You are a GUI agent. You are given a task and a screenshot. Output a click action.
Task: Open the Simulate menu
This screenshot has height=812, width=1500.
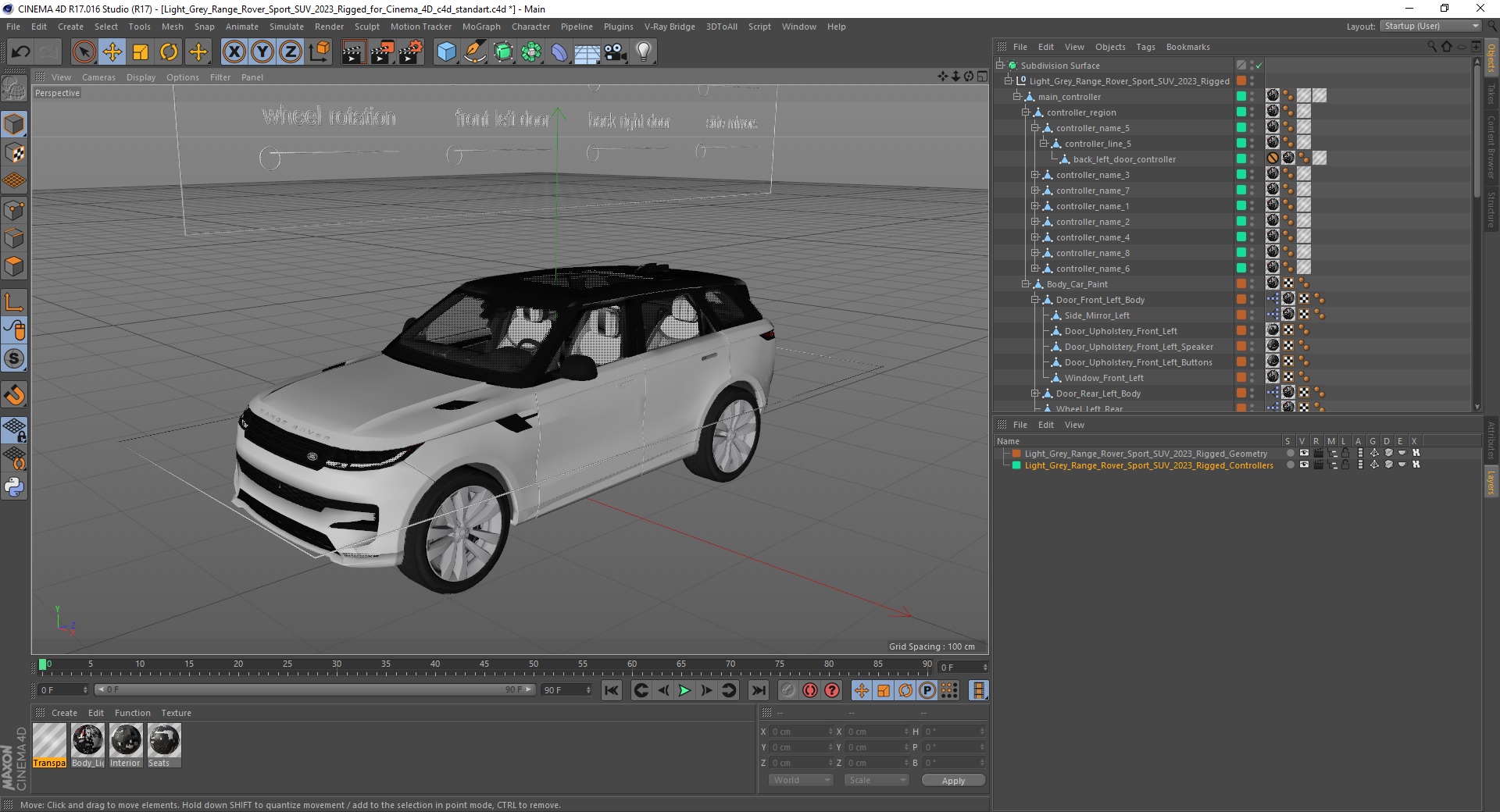click(287, 27)
